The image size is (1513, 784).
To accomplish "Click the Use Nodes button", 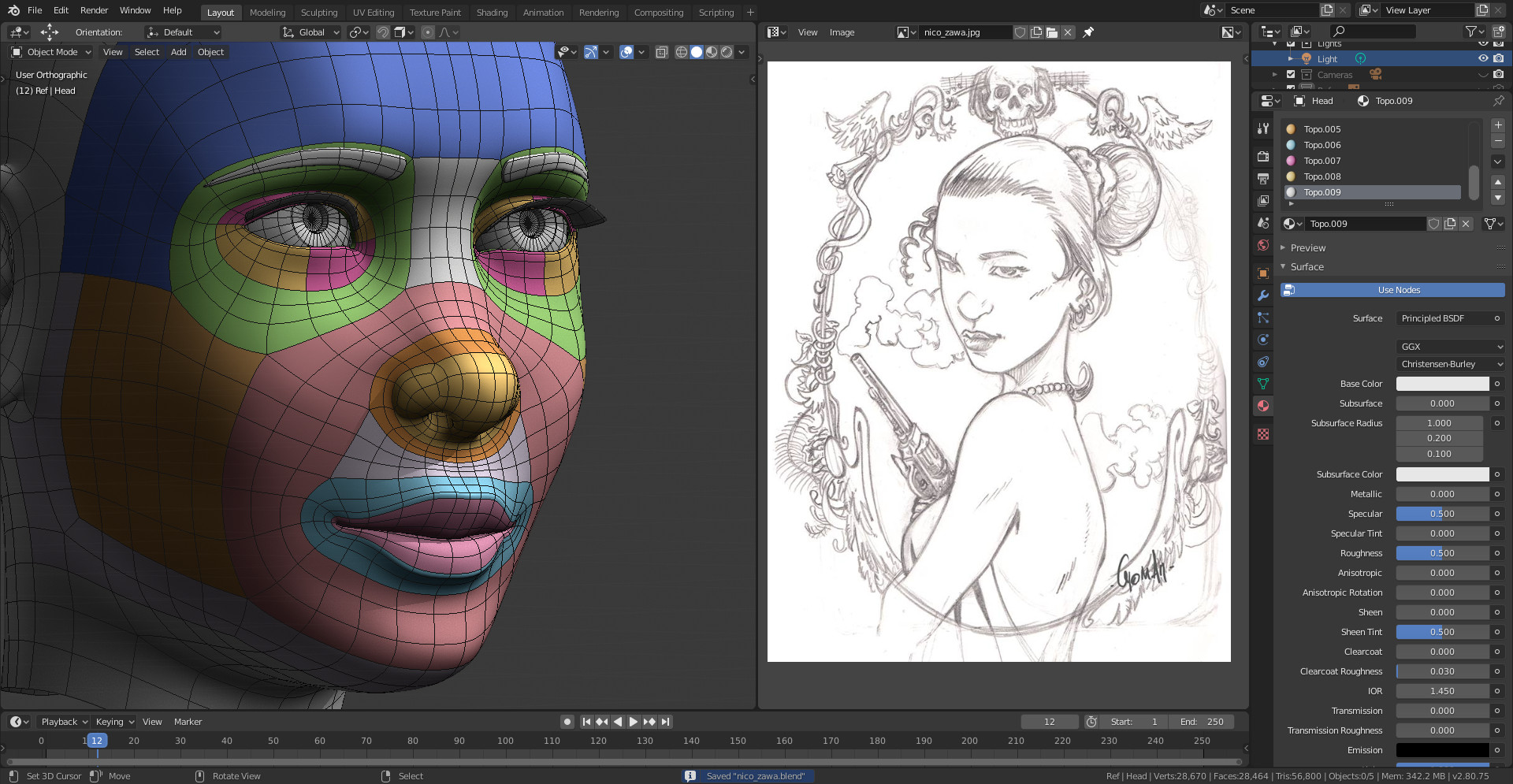I will (x=1392, y=290).
